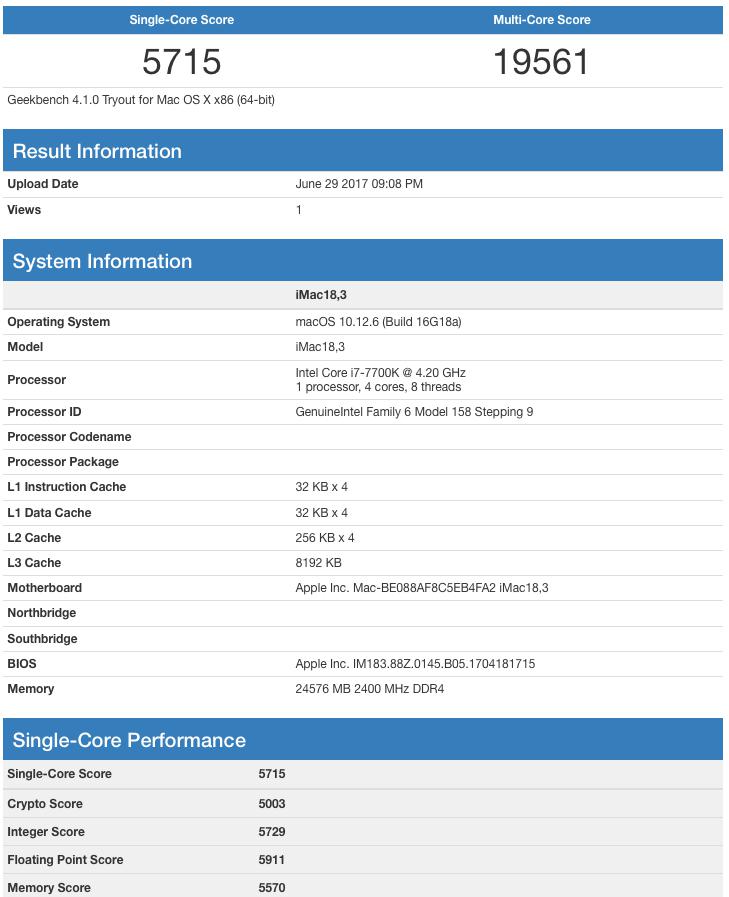Click the Geekbench 4.1.0 Tryout version text

[141, 100]
